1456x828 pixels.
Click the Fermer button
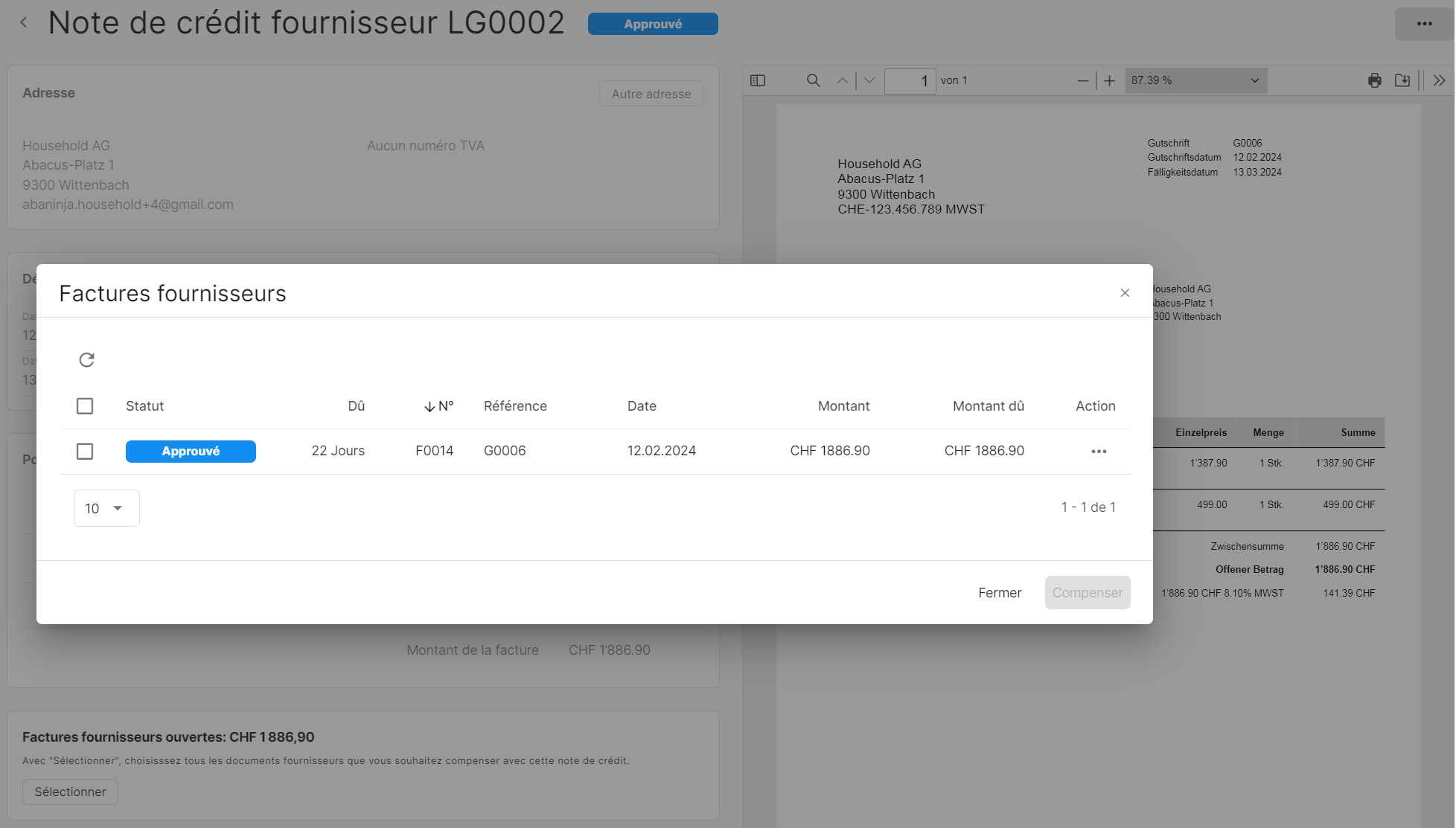(x=999, y=593)
